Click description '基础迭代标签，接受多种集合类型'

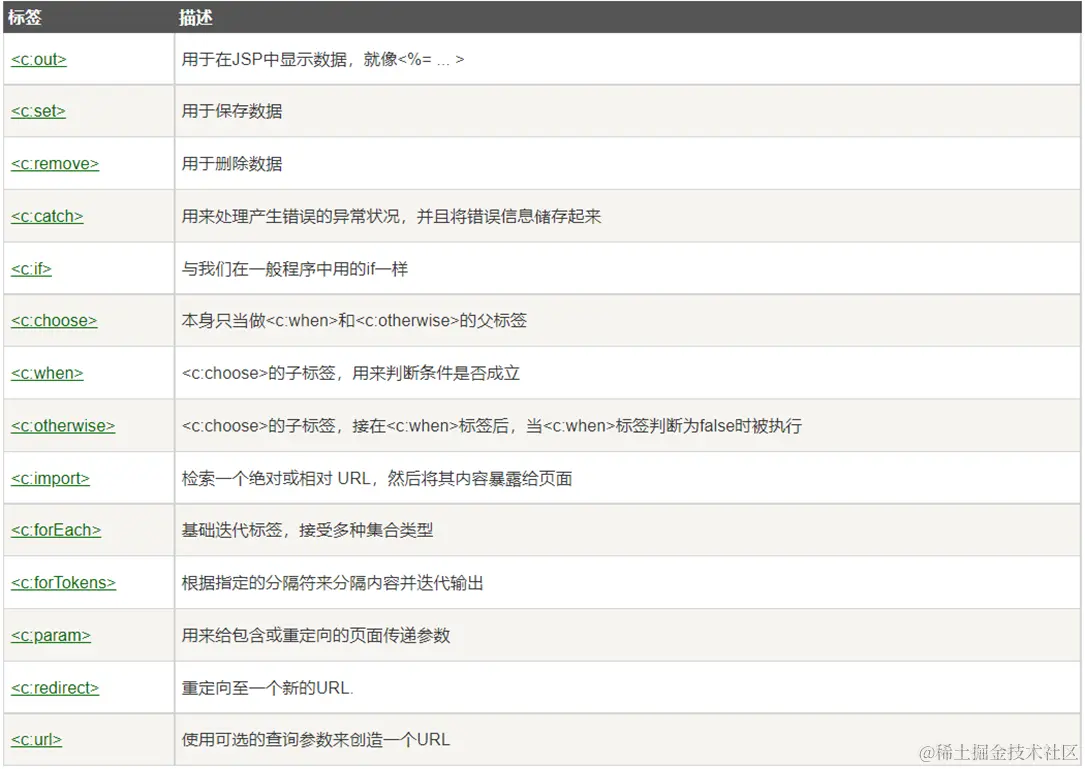coord(307,530)
